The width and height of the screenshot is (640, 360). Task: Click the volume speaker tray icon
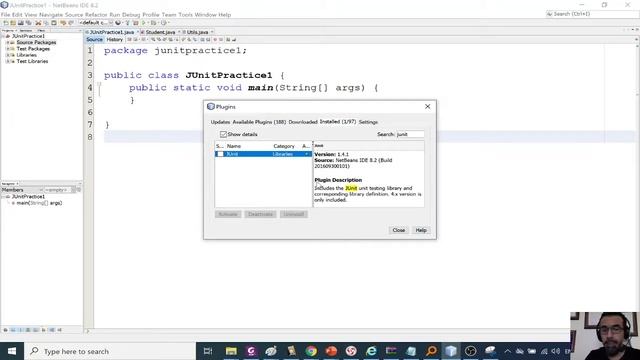tap(556, 351)
